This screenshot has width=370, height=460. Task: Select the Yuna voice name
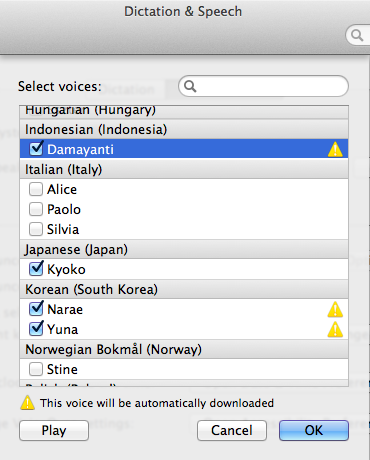[63, 329]
